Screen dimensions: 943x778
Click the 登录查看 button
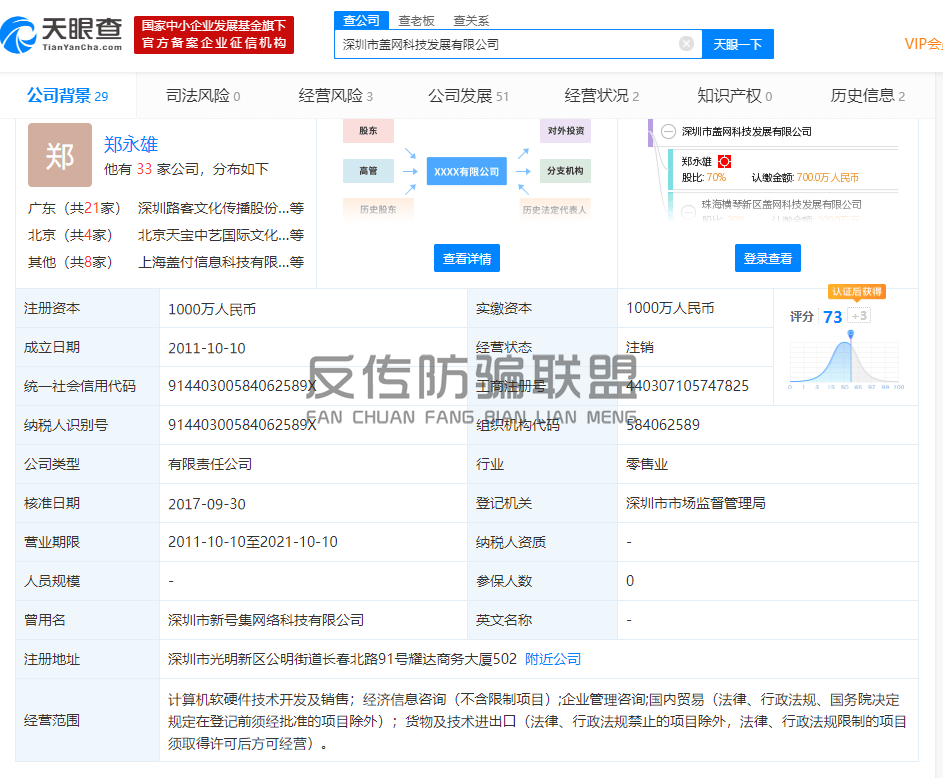(767, 258)
